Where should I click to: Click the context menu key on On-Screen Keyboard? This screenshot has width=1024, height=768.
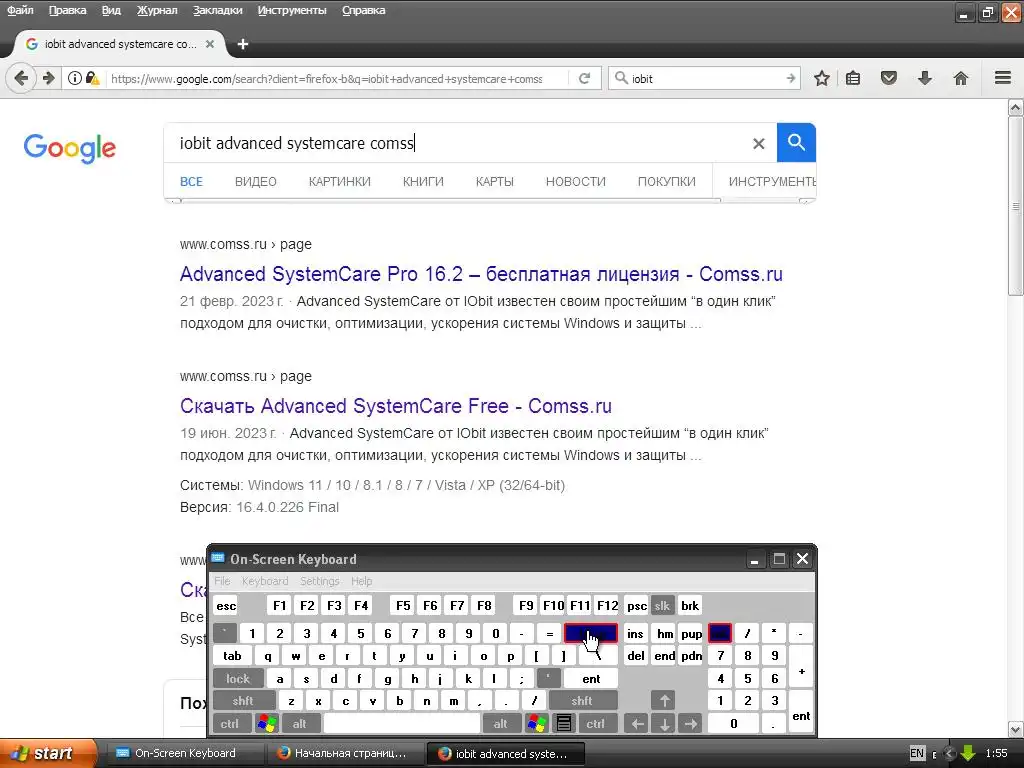coord(564,724)
